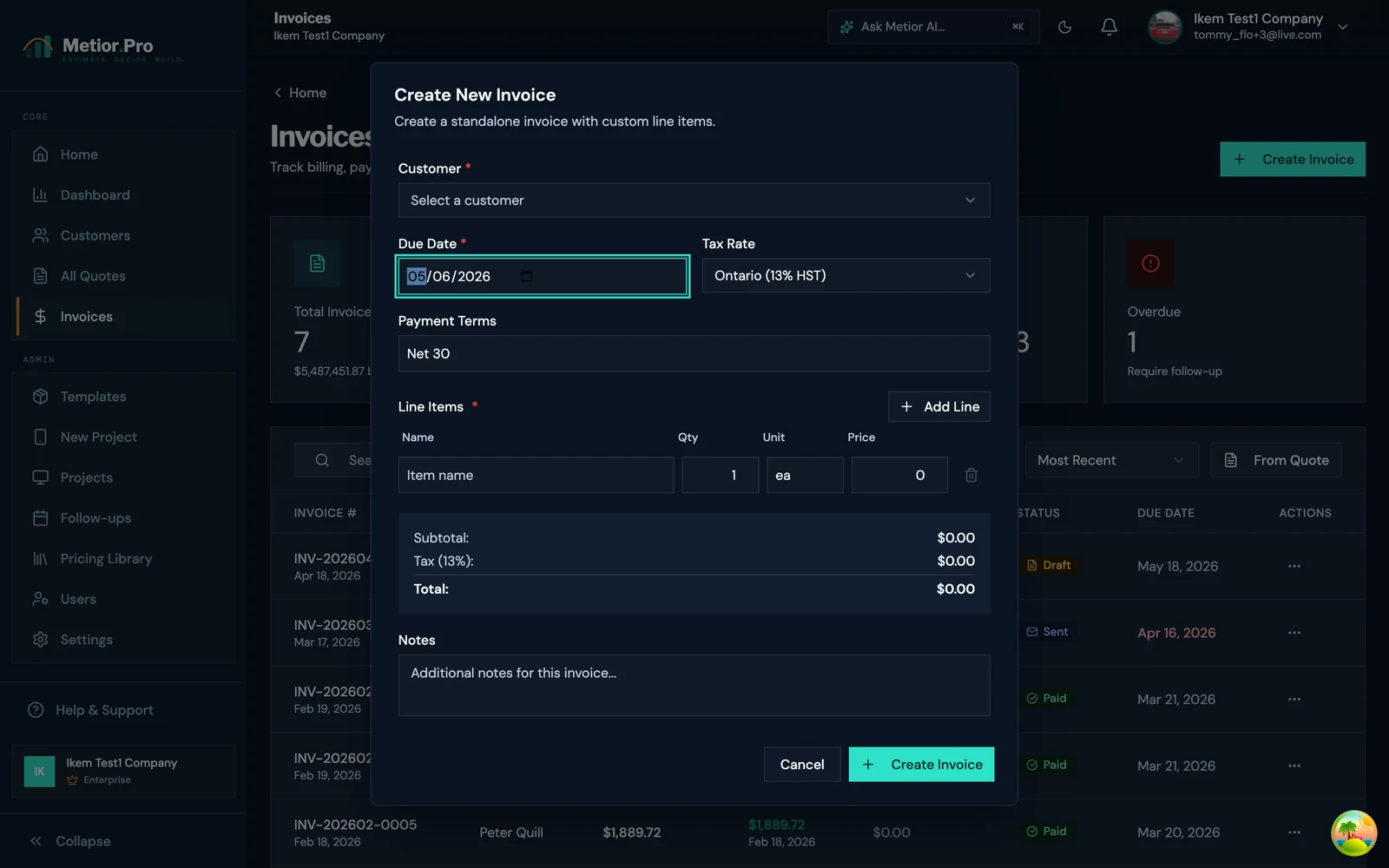Open the calendar picker in Due Date
This screenshot has height=868, width=1389.
pos(526,276)
